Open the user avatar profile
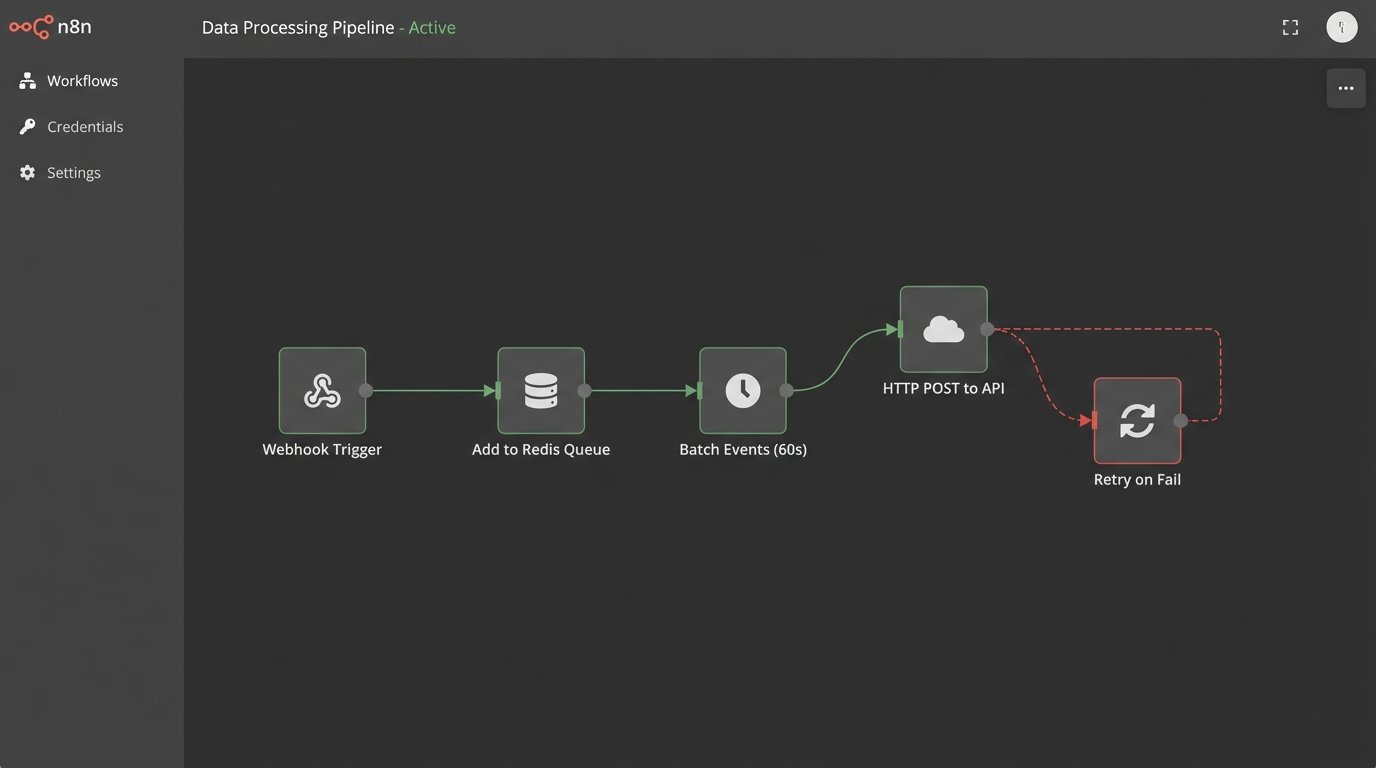Viewport: 1376px width, 768px height. [x=1341, y=28]
